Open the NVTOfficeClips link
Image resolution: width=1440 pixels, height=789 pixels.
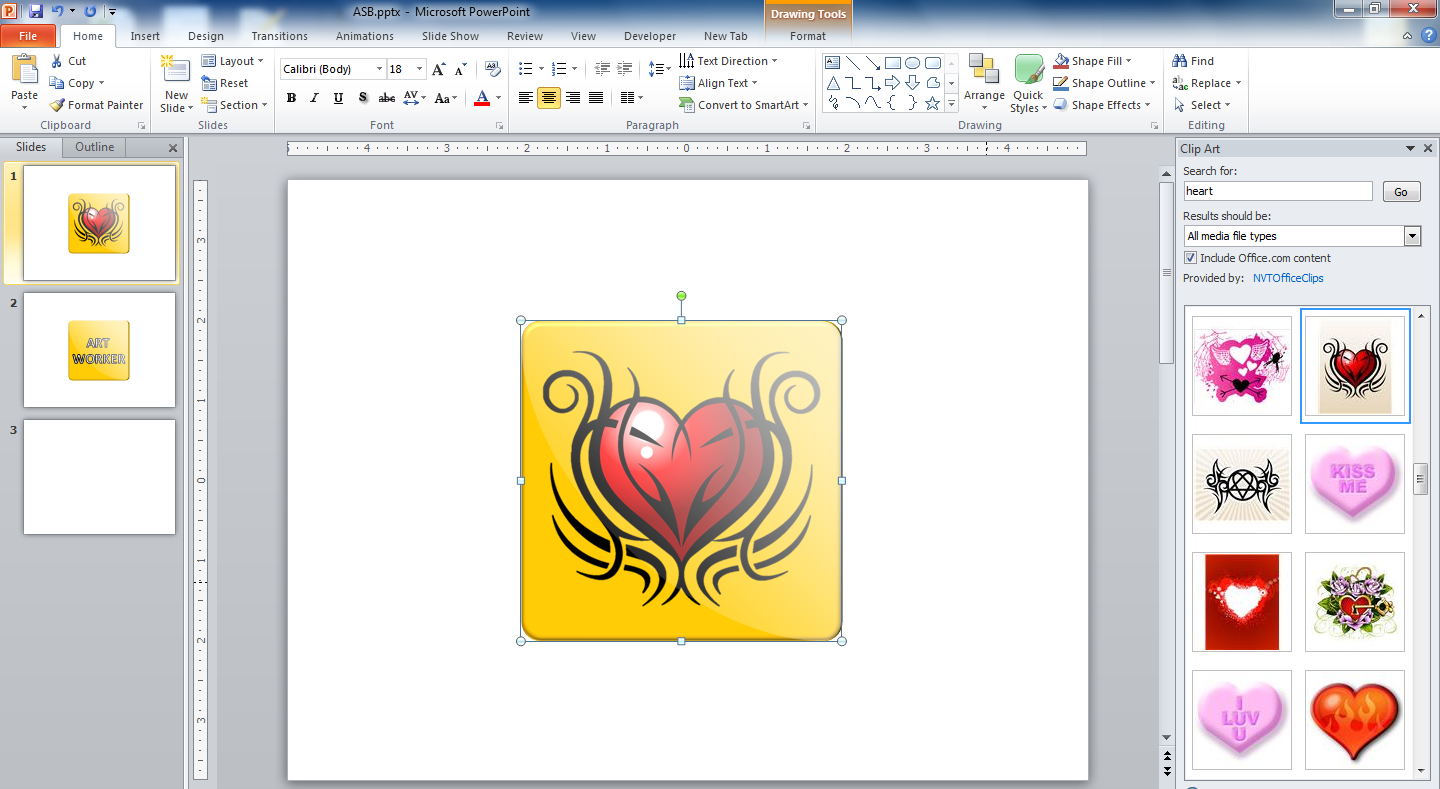click(1288, 278)
